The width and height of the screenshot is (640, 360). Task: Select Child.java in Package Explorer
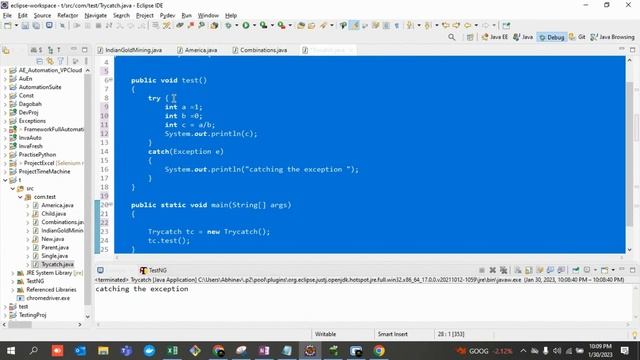[53, 214]
